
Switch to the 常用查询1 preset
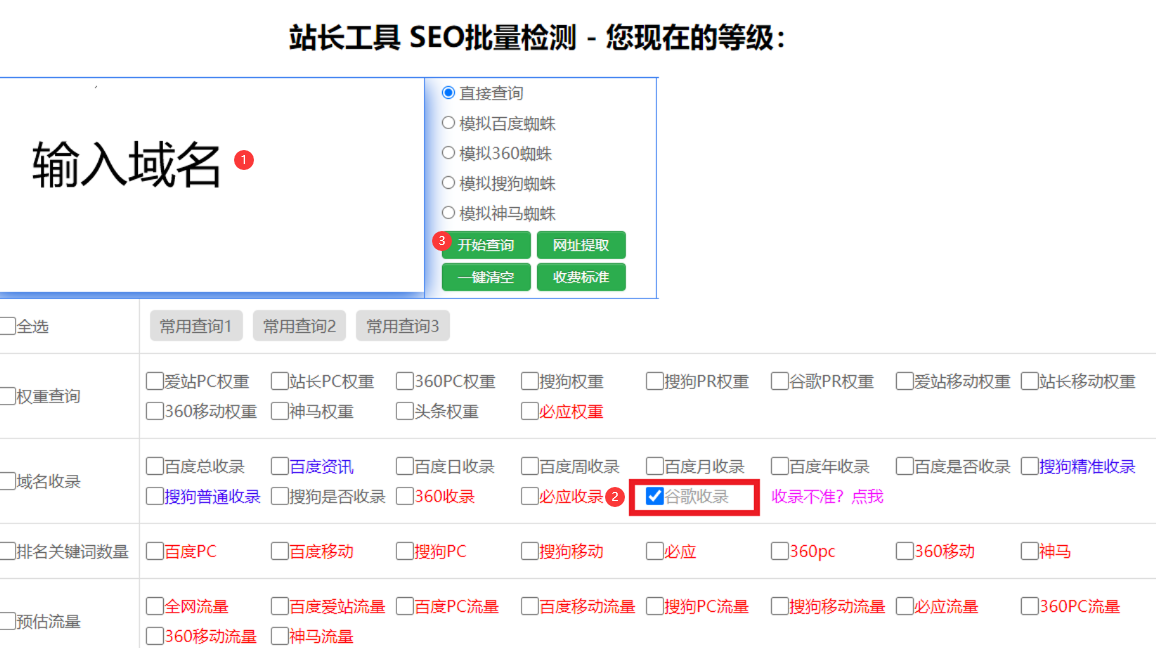pos(195,325)
